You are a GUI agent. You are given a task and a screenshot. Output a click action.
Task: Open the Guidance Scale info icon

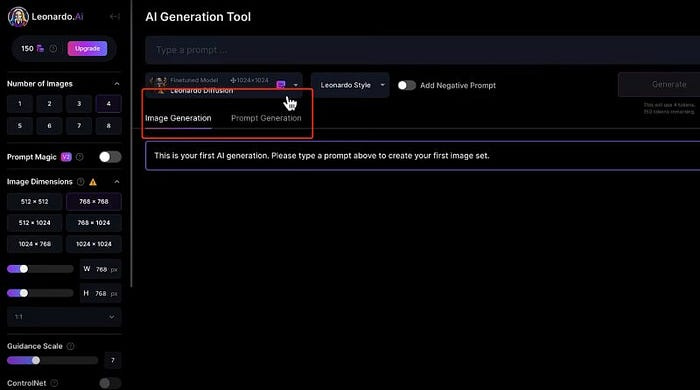pos(71,346)
